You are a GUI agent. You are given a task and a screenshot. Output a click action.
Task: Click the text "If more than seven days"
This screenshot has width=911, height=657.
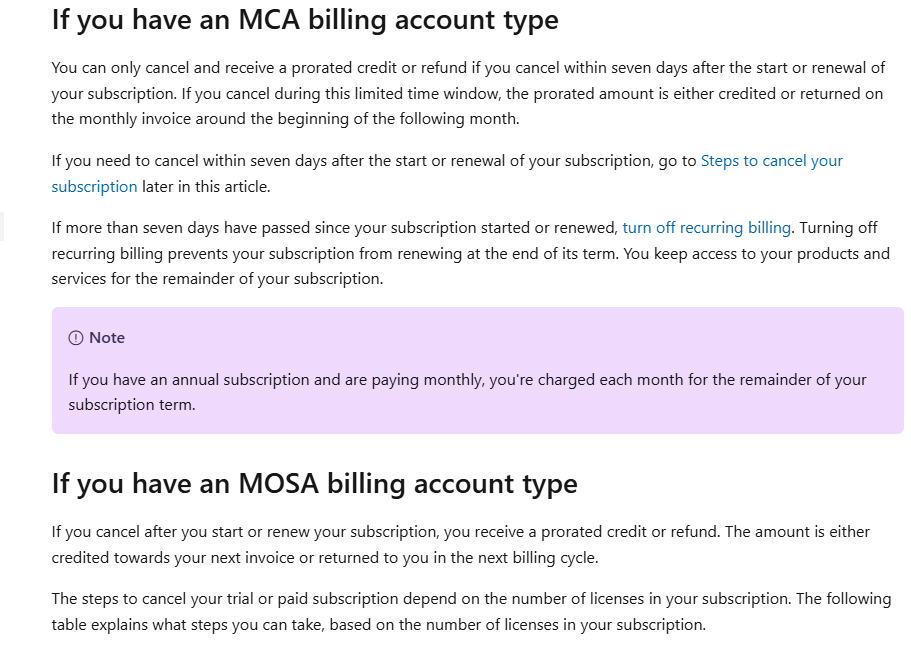point(135,228)
